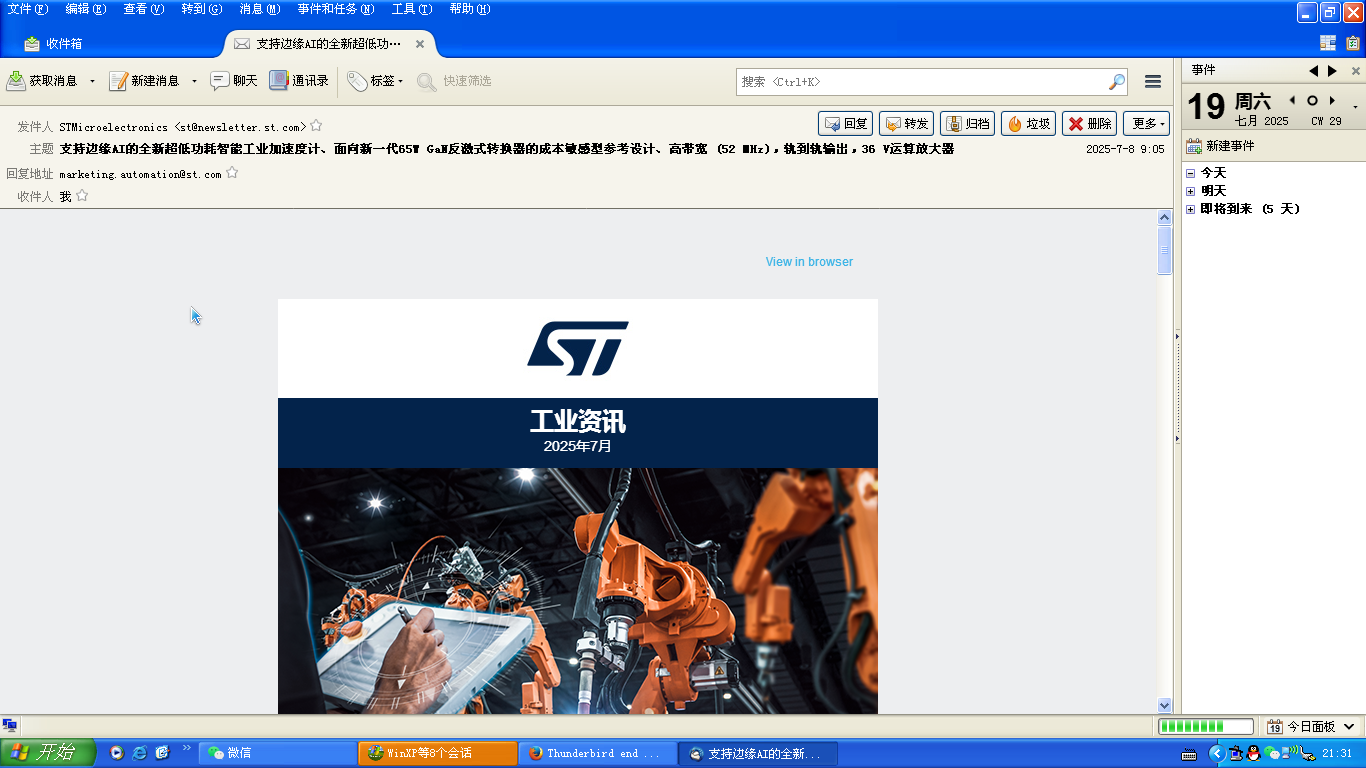Open the mini-month dropdown arrow in today pane
This screenshot has width=1366, height=768.
(x=1356, y=107)
